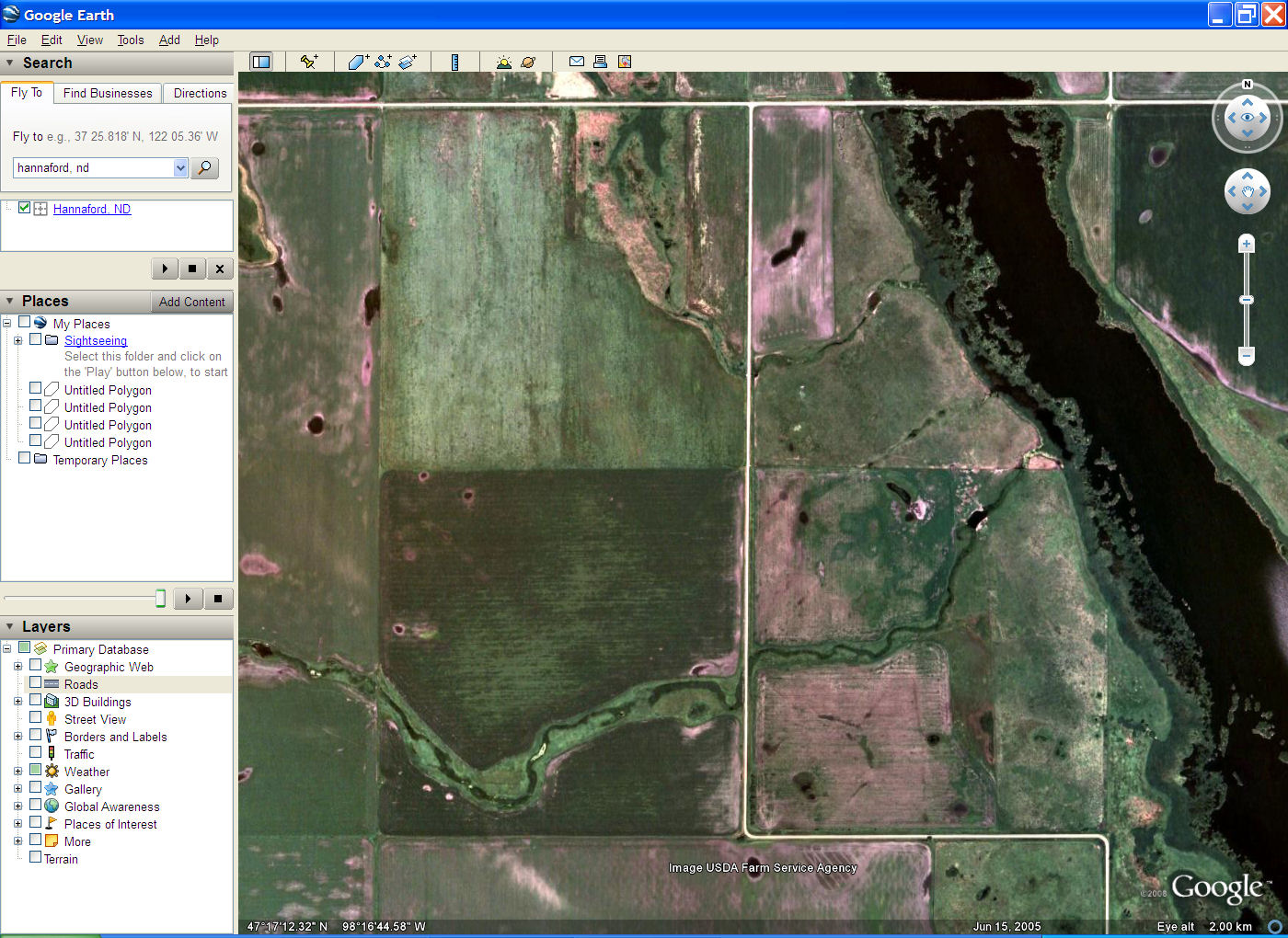Click the zoom slider handle

[x=1247, y=300]
